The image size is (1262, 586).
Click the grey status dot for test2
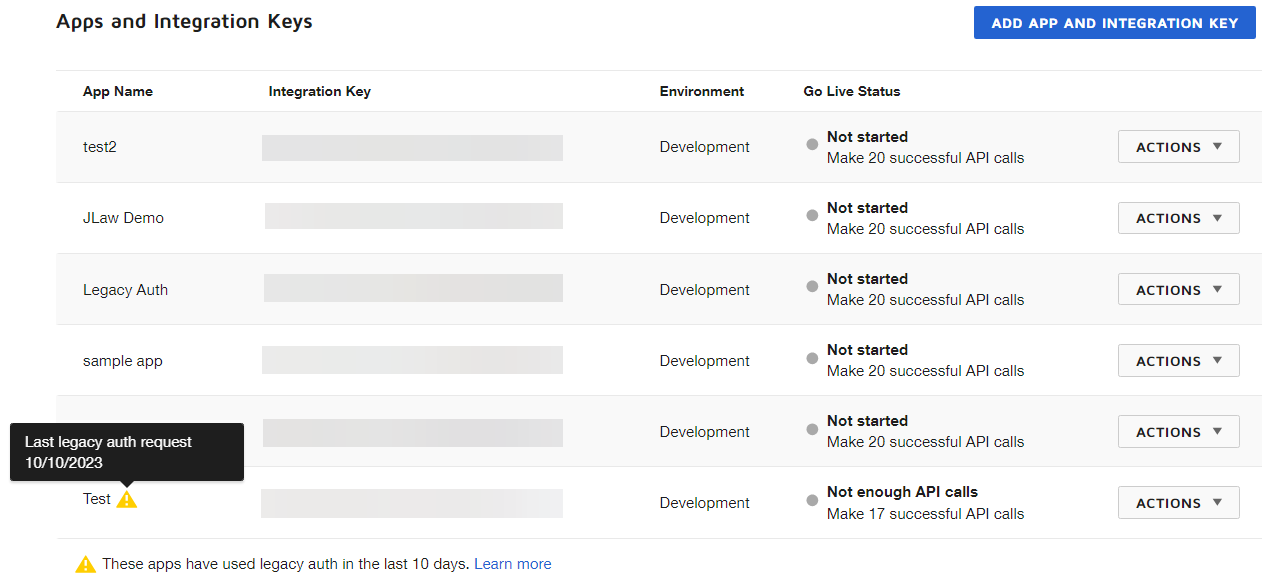[812, 144]
